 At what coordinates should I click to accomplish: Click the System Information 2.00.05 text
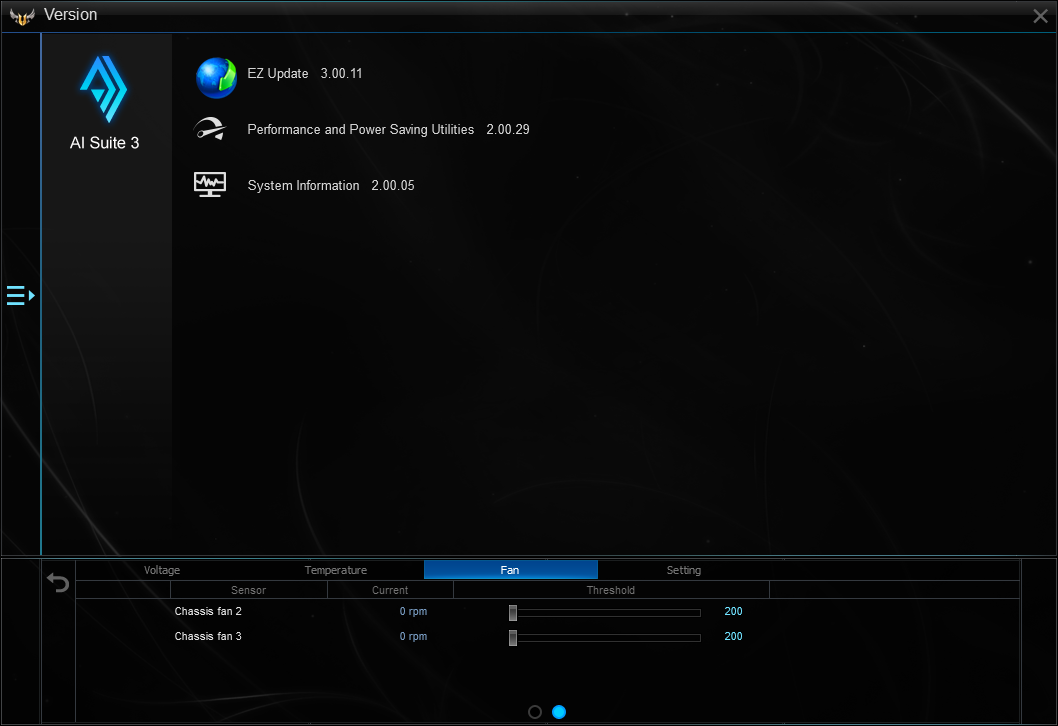click(331, 186)
